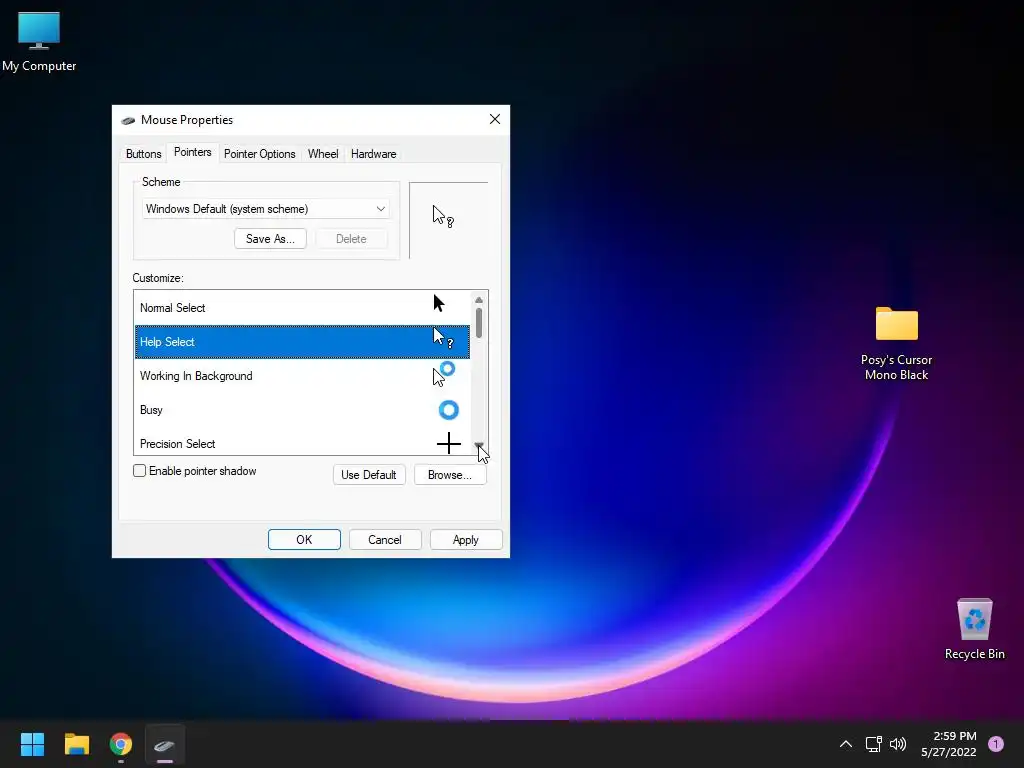Open the clock and date flyout
This screenshot has width=1024, height=768.
(949, 744)
